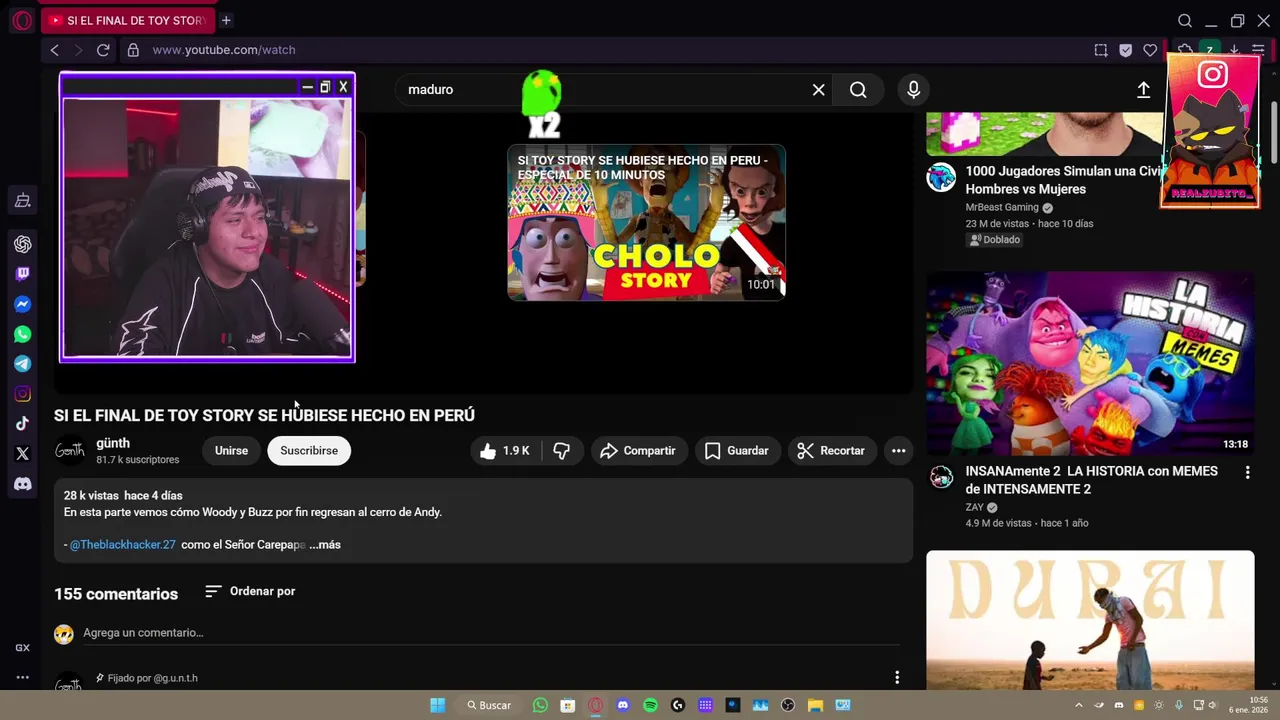Click the Opera GX menu logo
Viewport: 1280px width, 720px height.
[22, 20]
